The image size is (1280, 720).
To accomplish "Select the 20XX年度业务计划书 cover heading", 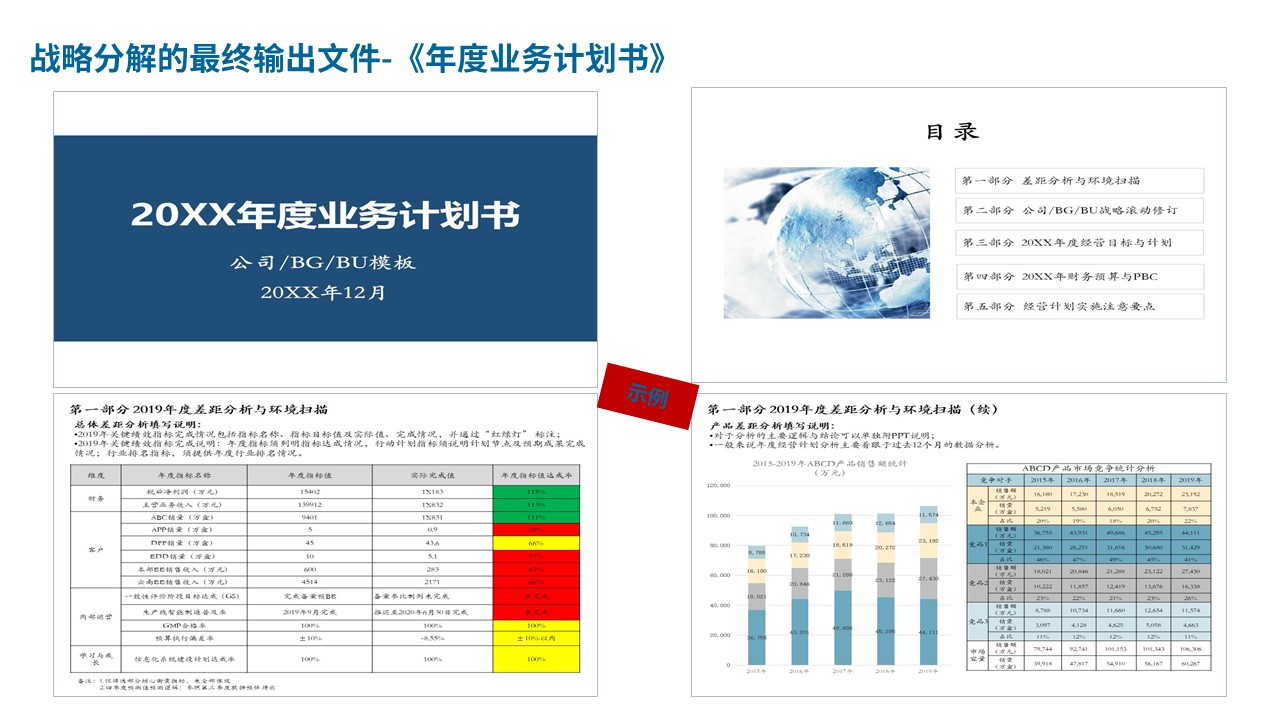I will click(x=326, y=214).
